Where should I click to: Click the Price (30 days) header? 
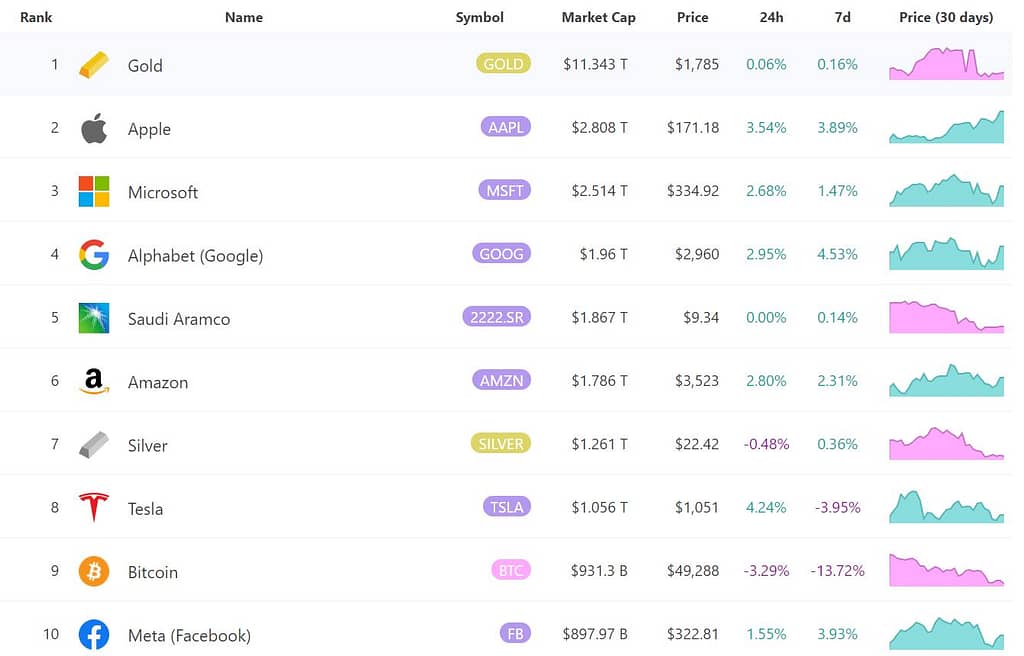[946, 18]
